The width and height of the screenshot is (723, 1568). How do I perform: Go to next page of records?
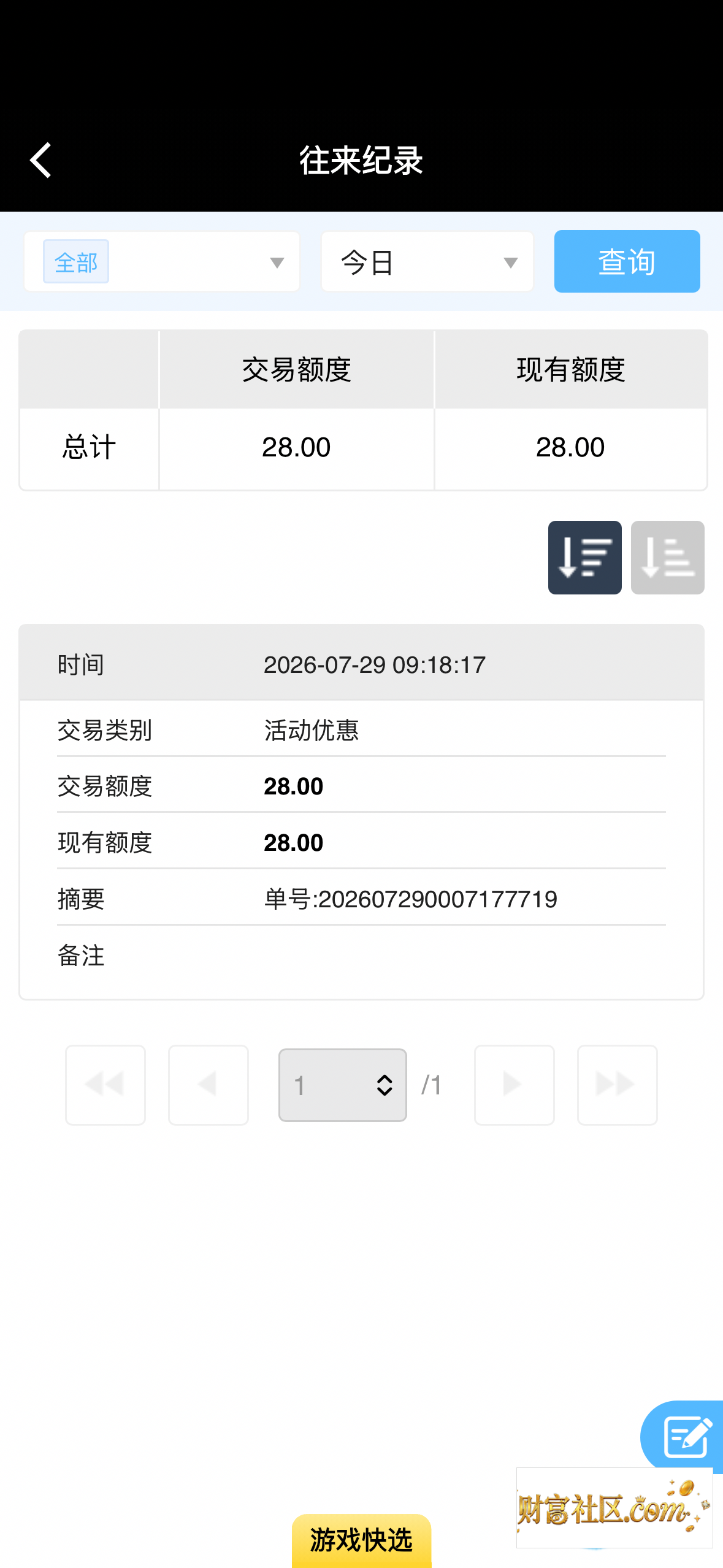pos(514,1085)
